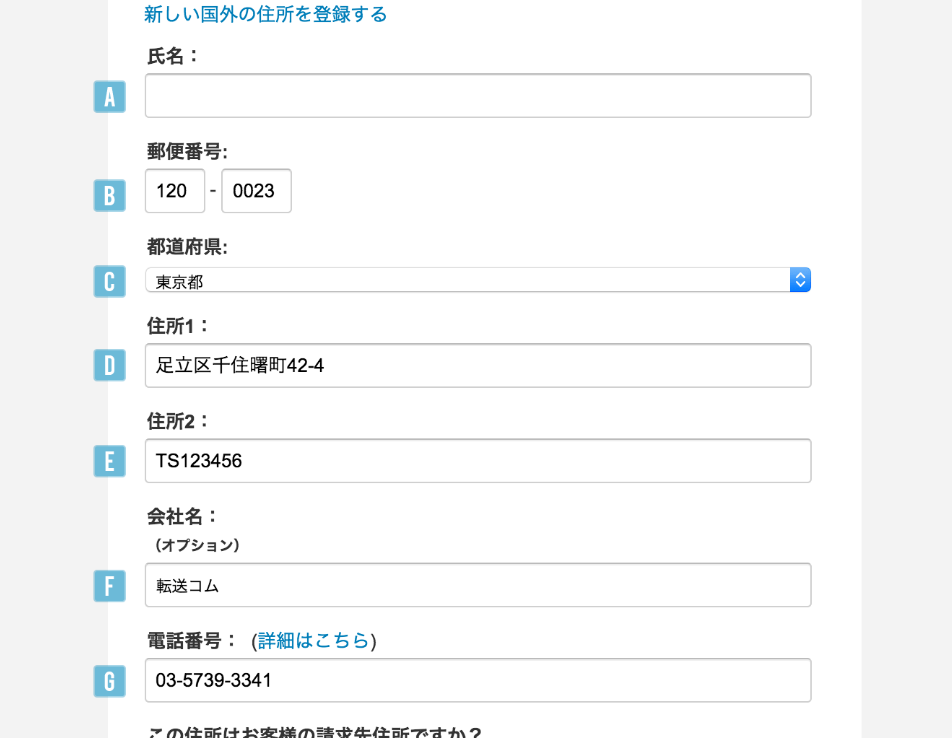Image resolution: width=952 pixels, height=738 pixels.
Task: Click the blue C marker badge
Action: pyautogui.click(x=110, y=281)
